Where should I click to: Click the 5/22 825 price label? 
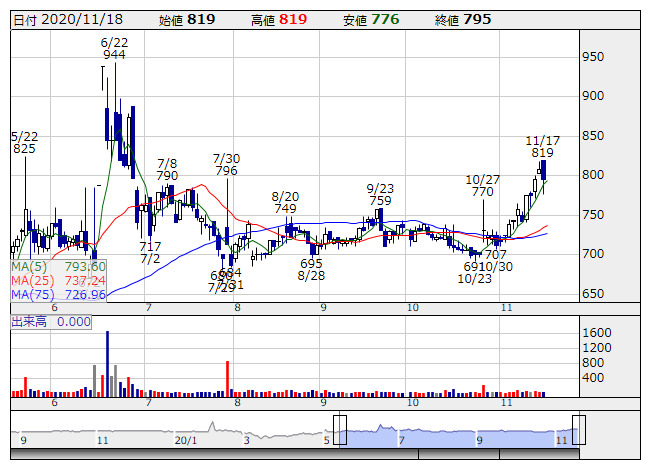24,142
